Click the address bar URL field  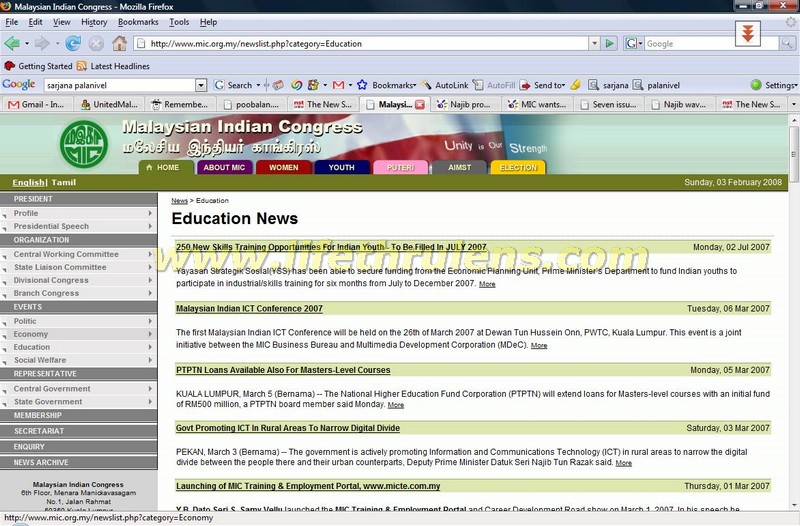tap(360, 44)
